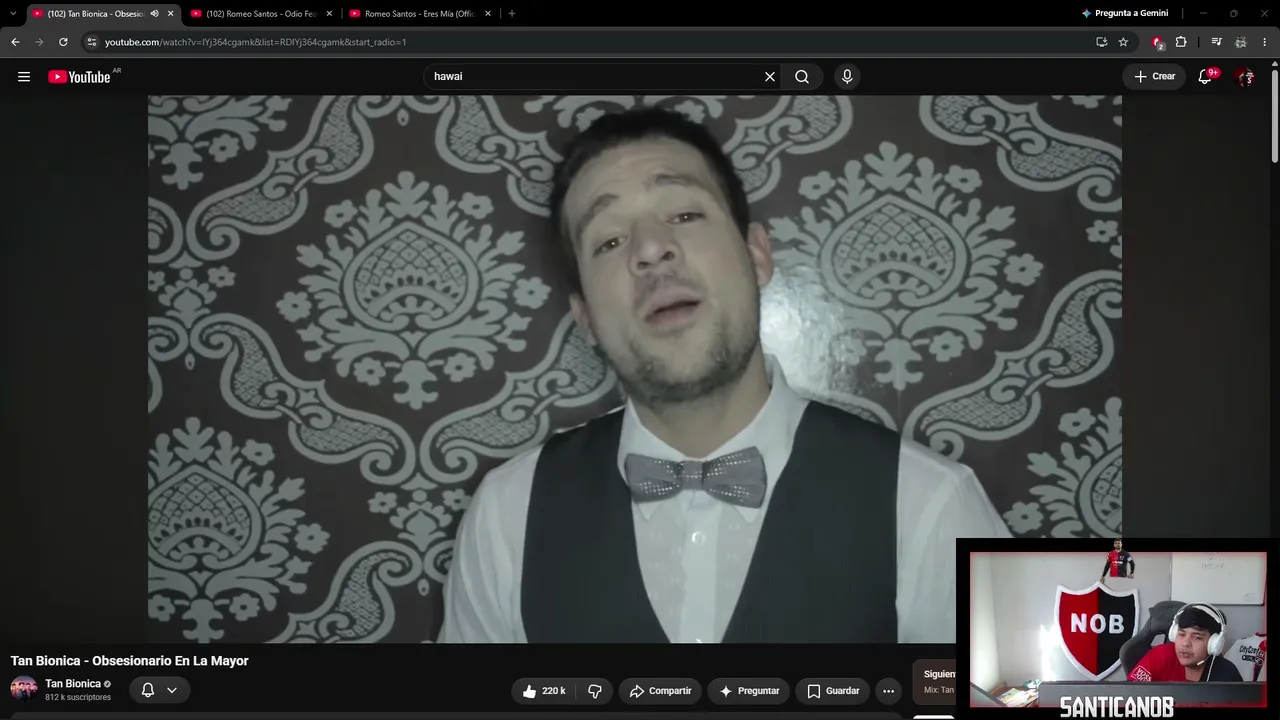Viewport: 1280px width, 720px height.
Task: Save the video with Guardar
Action: (x=833, y=691)
